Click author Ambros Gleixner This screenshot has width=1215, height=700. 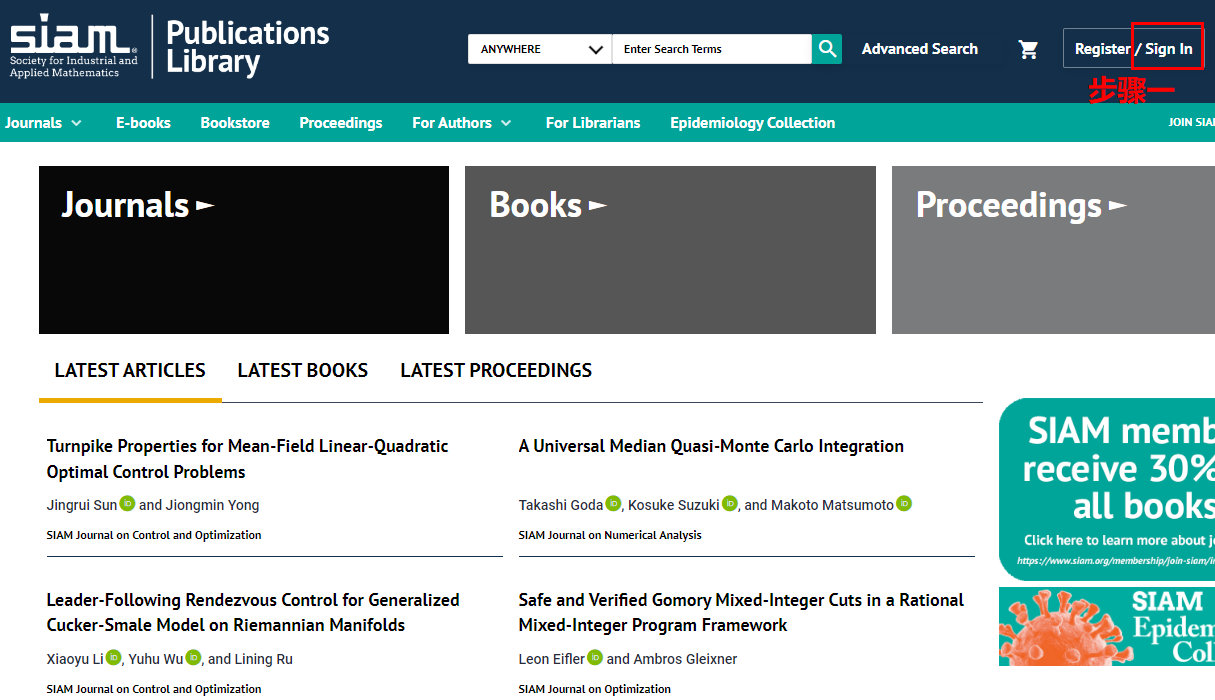click(x=685, y=659)
